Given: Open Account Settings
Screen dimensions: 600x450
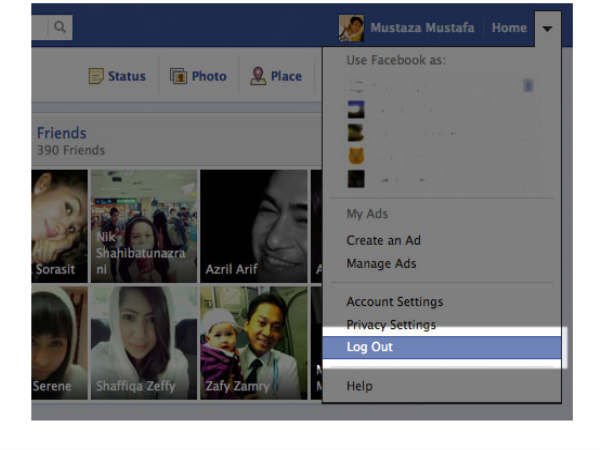Looking at the screenshot, I should click(x=394, y=302).
